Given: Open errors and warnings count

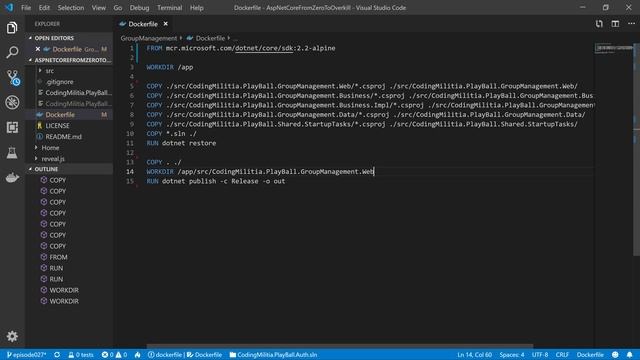Looking at the screenshot, I should pyautogui.click(x=114, y=355).
